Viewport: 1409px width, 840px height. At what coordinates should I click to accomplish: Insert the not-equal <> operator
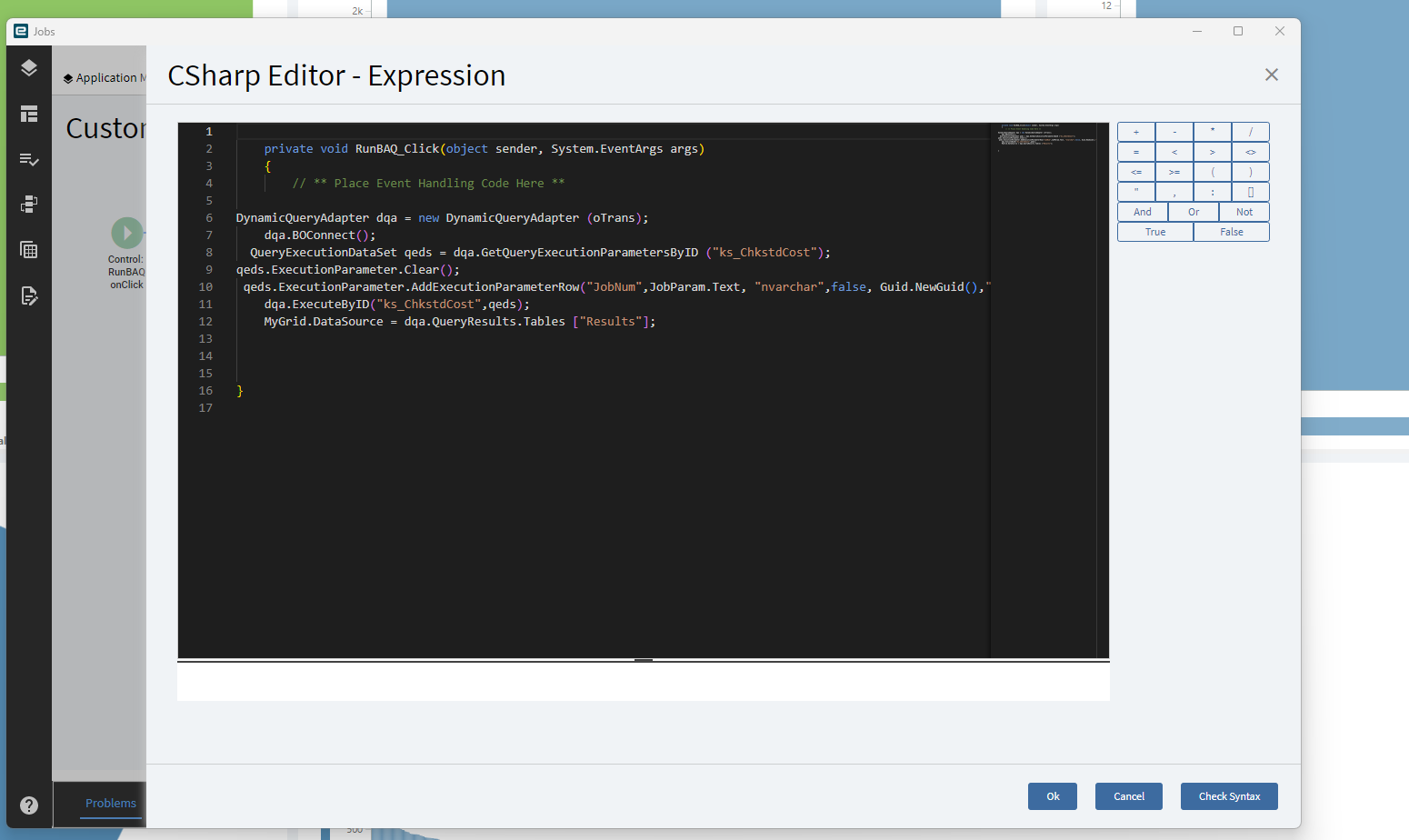tap(1251, 152)
